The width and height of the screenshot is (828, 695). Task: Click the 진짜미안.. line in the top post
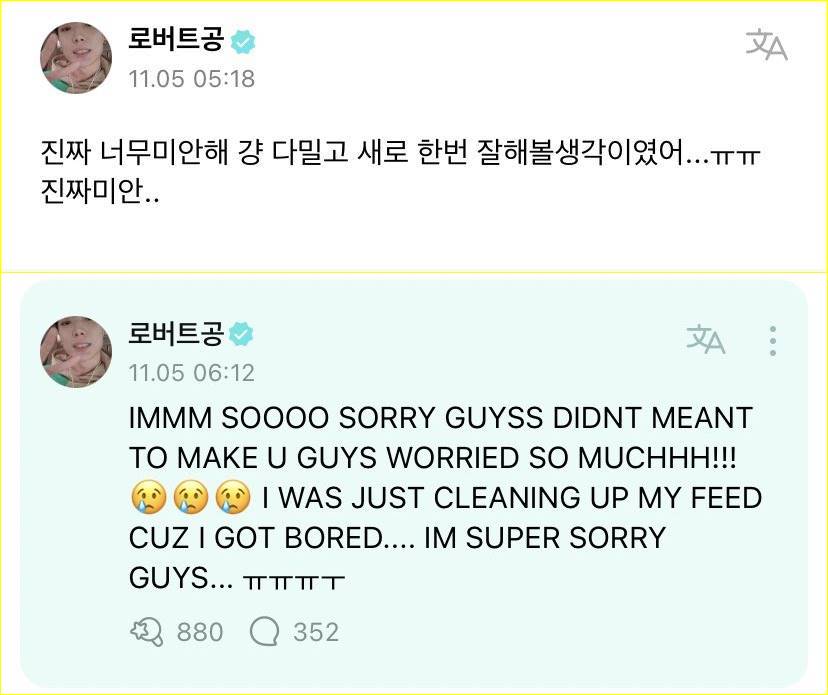pos(99,193)
